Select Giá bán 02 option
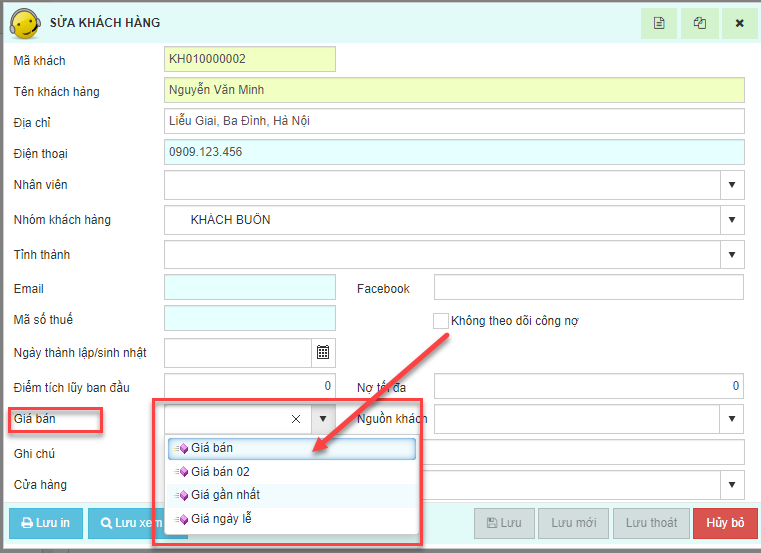761x553 pixels. [220, 471]
